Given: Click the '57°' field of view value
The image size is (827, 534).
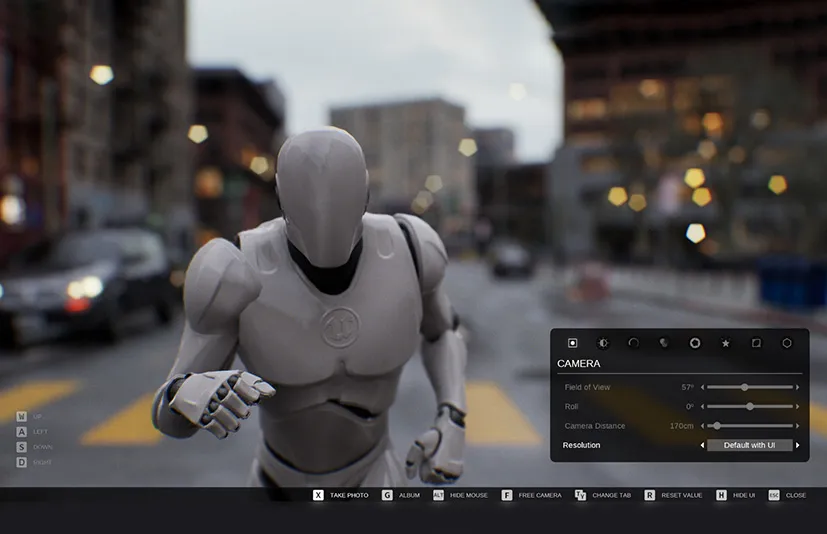Looking at the screenshot, I should [x=687, y=387].
